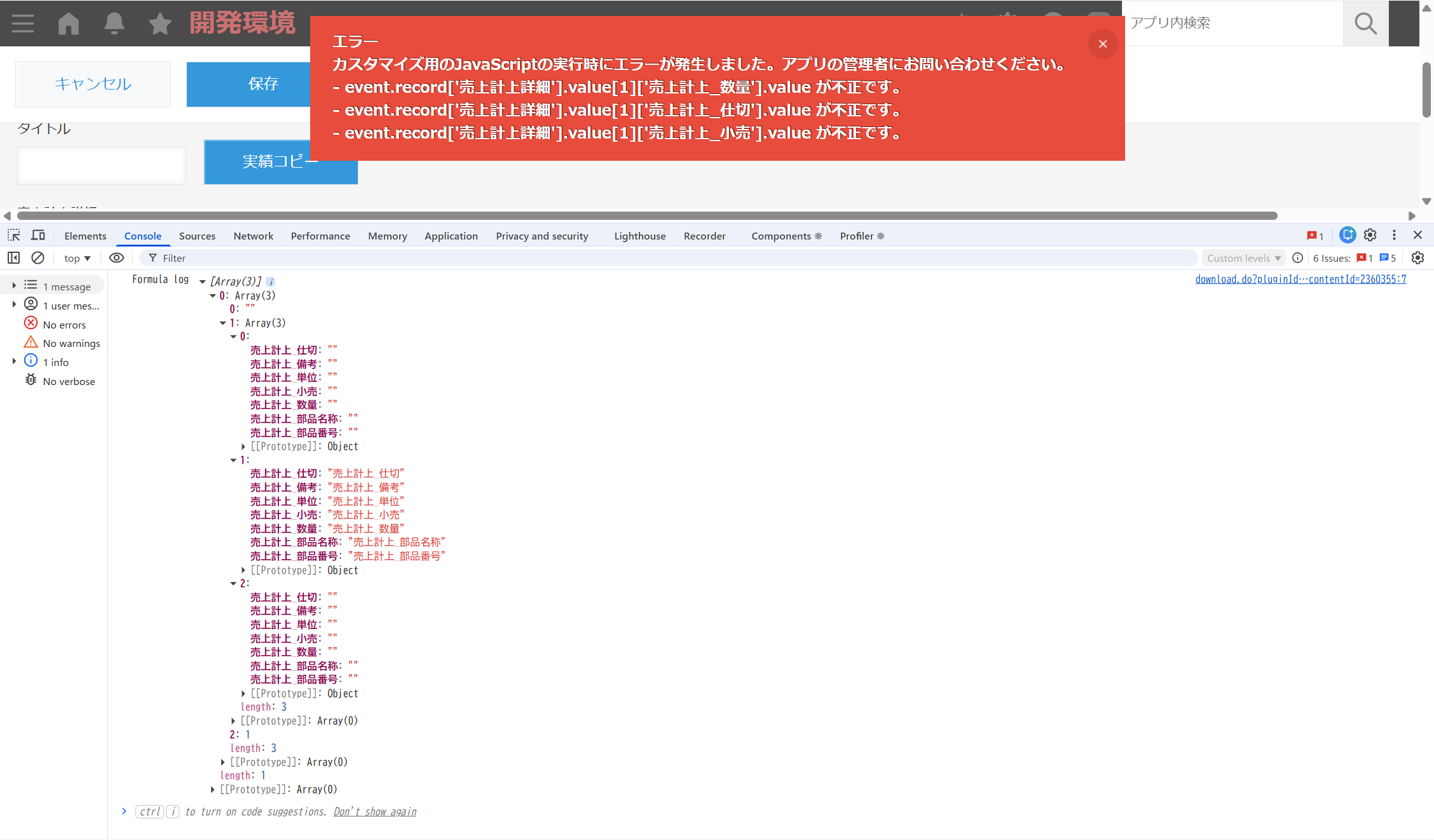The height and width of the screenshot is (840, 1434).
Task: Toggle device toolbar emulation icon
Action: (38, 236)
